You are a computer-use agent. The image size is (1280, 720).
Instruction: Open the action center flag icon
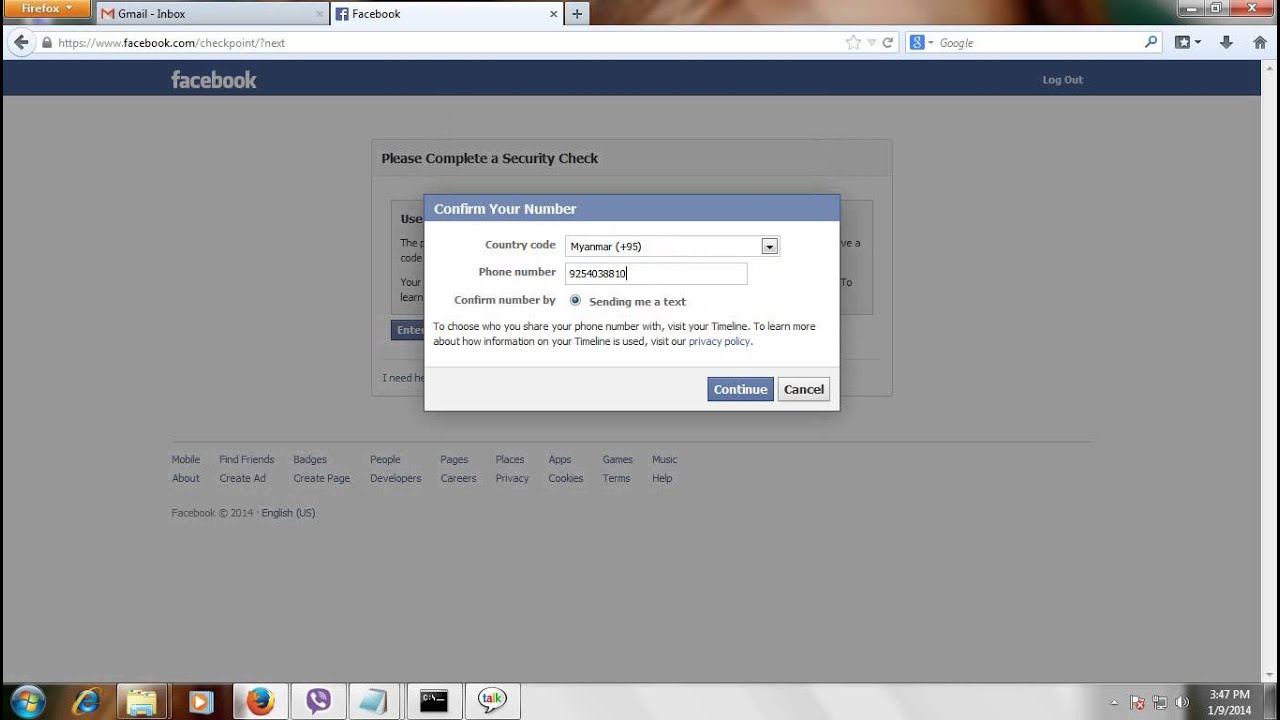point(1137,702)
